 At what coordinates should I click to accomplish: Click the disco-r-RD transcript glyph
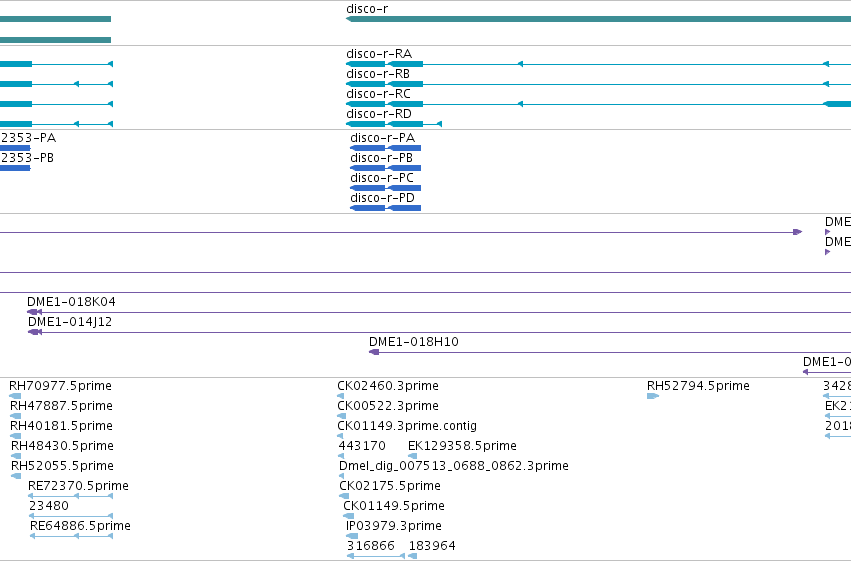point(394,124)
